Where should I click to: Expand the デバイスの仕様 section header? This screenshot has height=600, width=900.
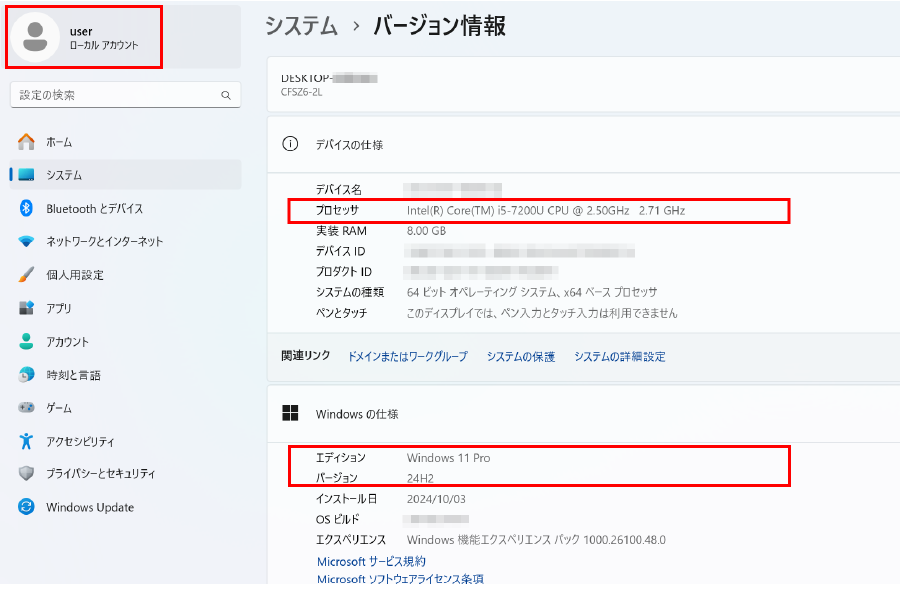click(584, 144)
